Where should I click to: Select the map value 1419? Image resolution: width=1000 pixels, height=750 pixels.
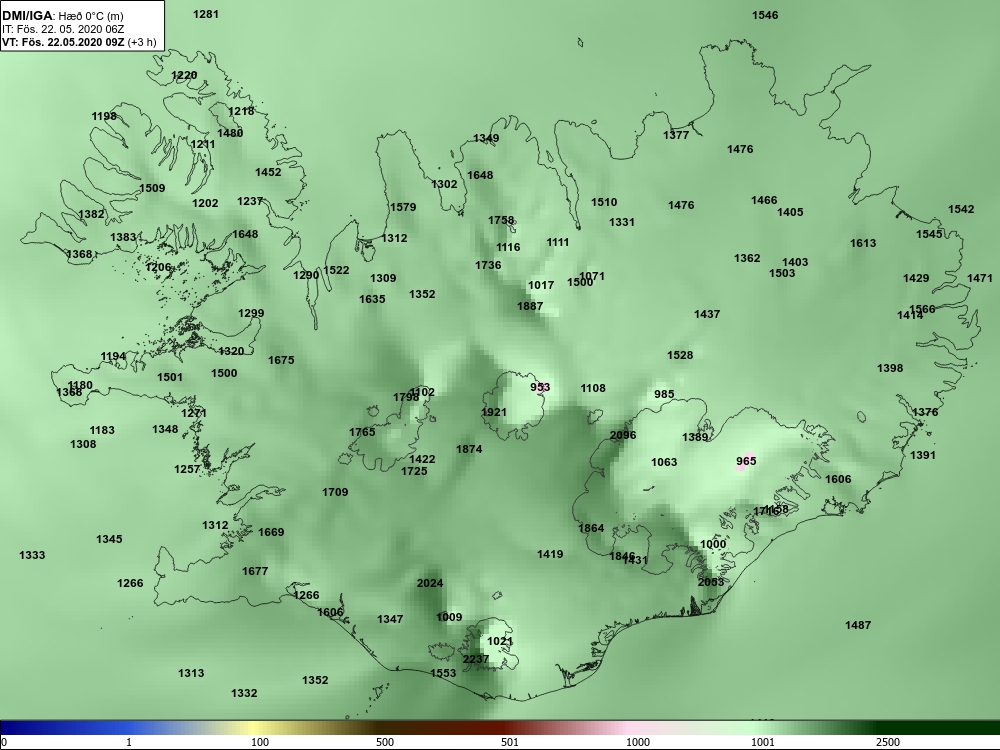pyautogui.click(x=550, y=554)
